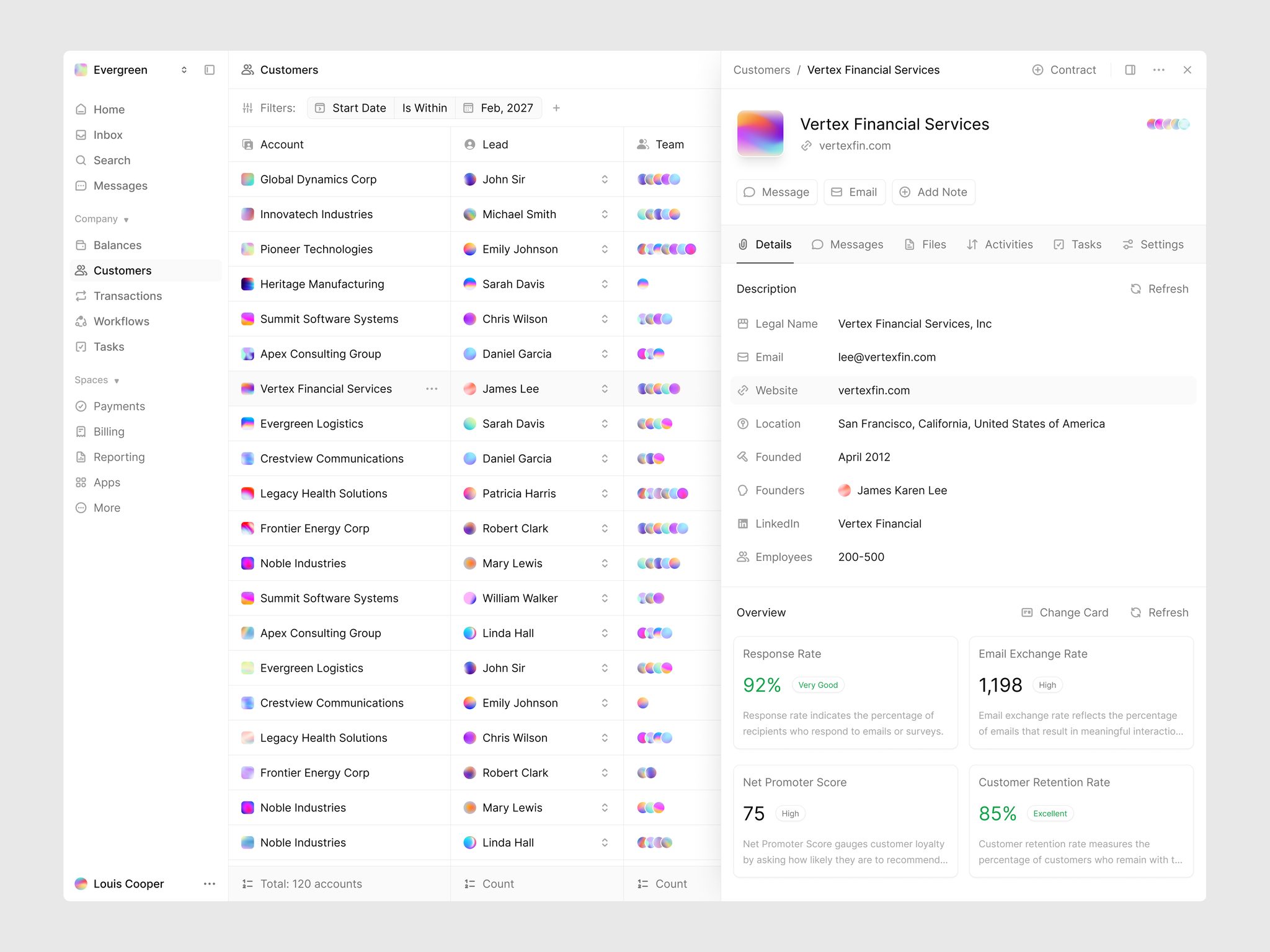Open the Evergreen workspace switcher
This screenshot has height=952, width=1270.
click(x=131, y=70)
